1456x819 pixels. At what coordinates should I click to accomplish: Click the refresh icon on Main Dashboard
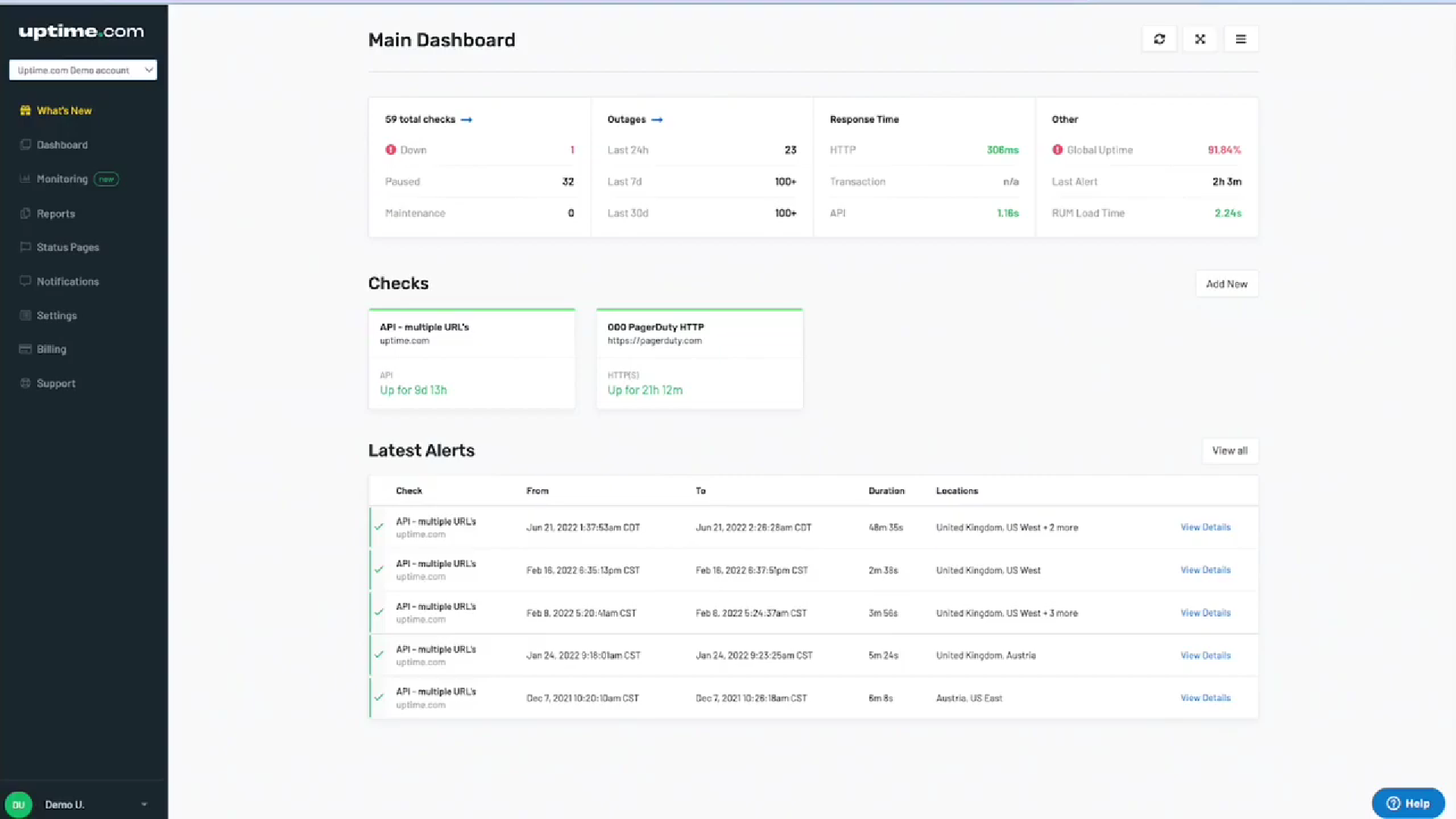pos(1159,38)
